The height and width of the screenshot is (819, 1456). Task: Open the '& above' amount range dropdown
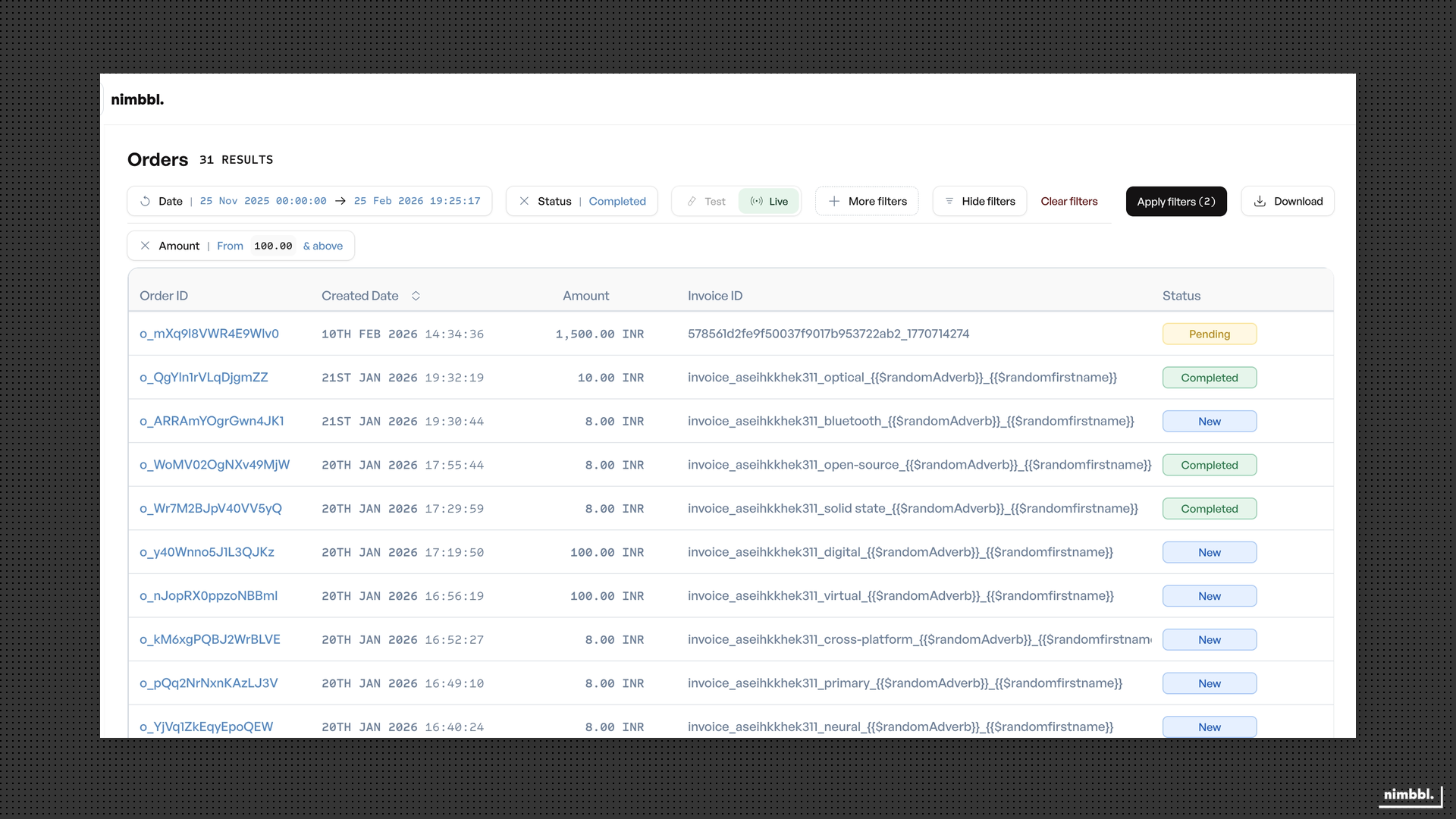pyautogui.click(x=323, y=246)
